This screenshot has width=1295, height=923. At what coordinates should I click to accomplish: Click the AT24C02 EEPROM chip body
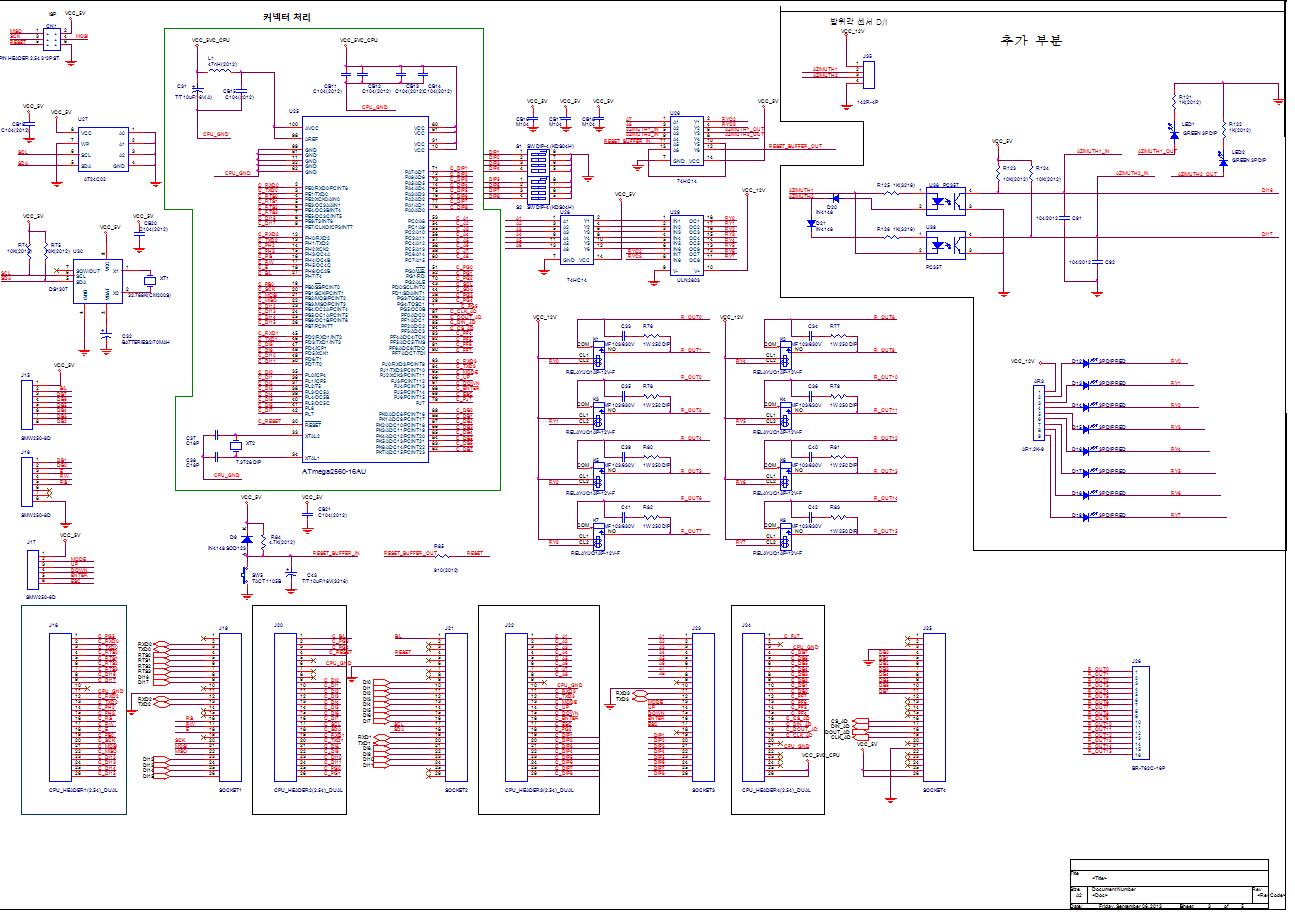click(102, 148)
